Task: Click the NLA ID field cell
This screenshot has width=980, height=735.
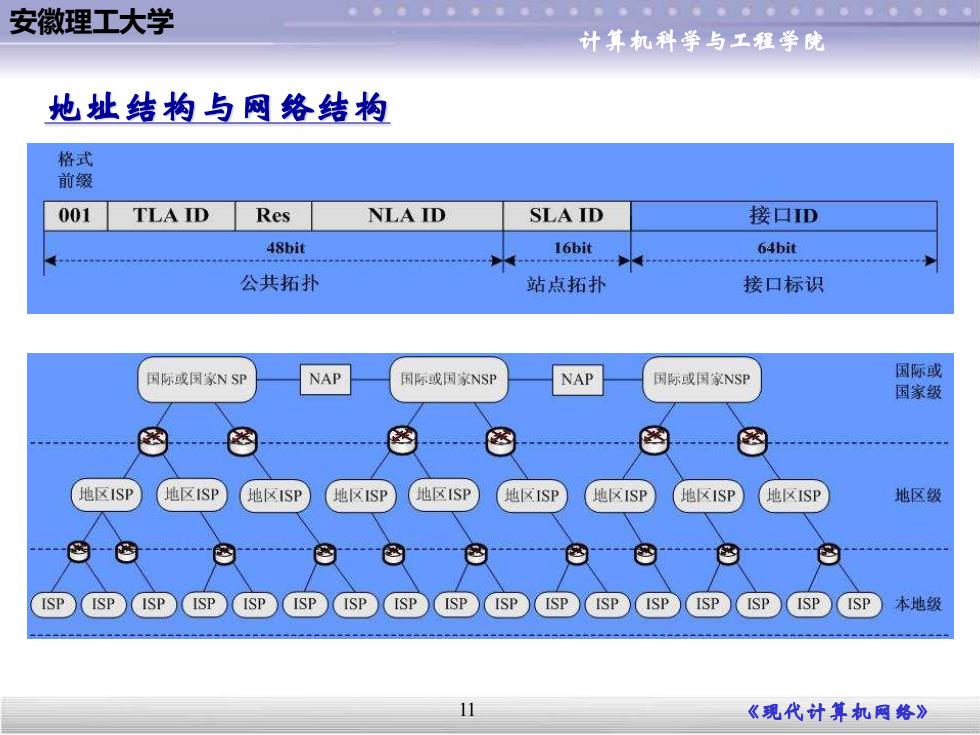Action: (407, 216)
